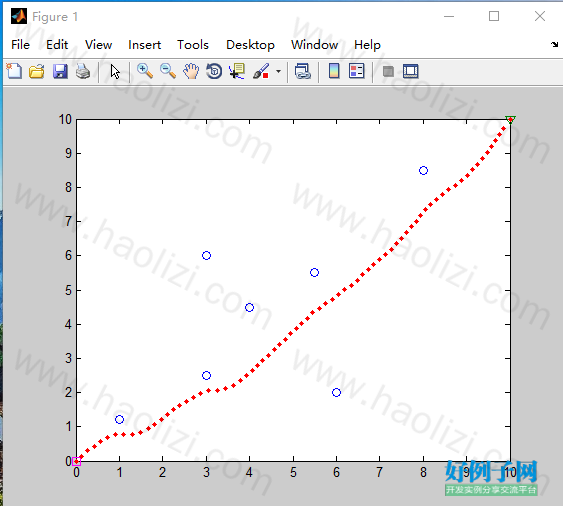
Task: Activate the Zoom Out magnifier tool
Action: tap(168, 71)
